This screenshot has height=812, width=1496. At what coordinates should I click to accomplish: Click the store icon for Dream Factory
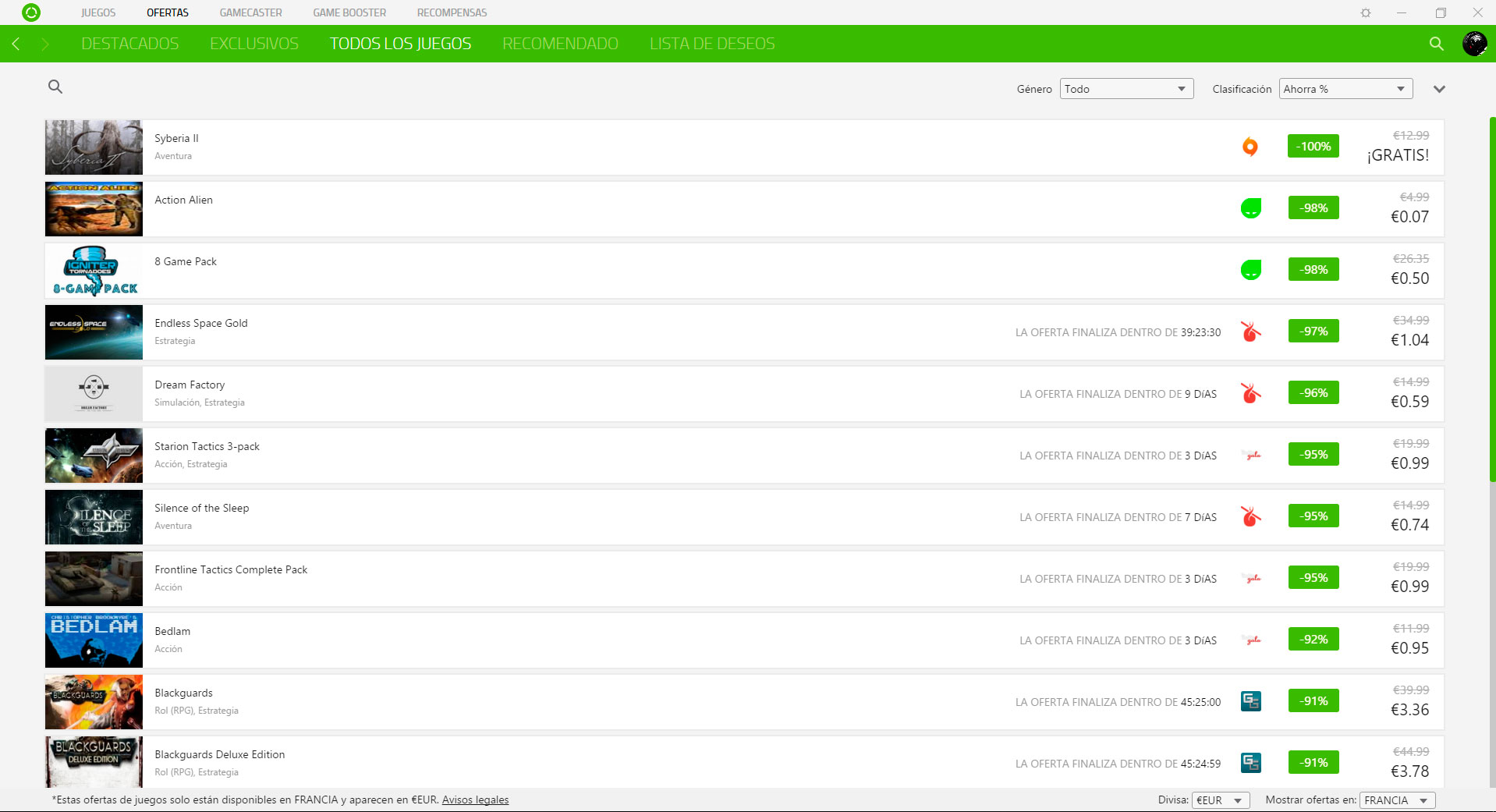[x=1251, y=393]
